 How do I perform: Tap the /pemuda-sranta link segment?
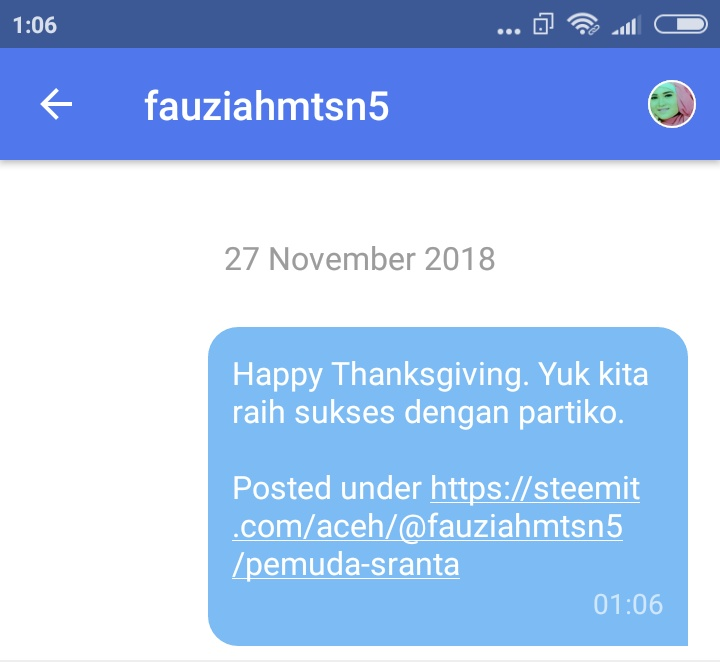click(x=346, y=565)
